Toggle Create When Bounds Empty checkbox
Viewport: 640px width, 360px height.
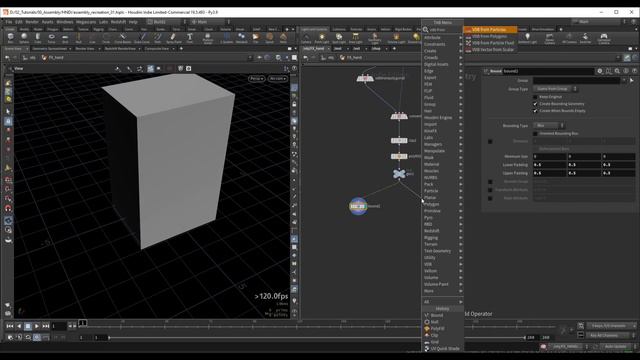tap(535, 111)
